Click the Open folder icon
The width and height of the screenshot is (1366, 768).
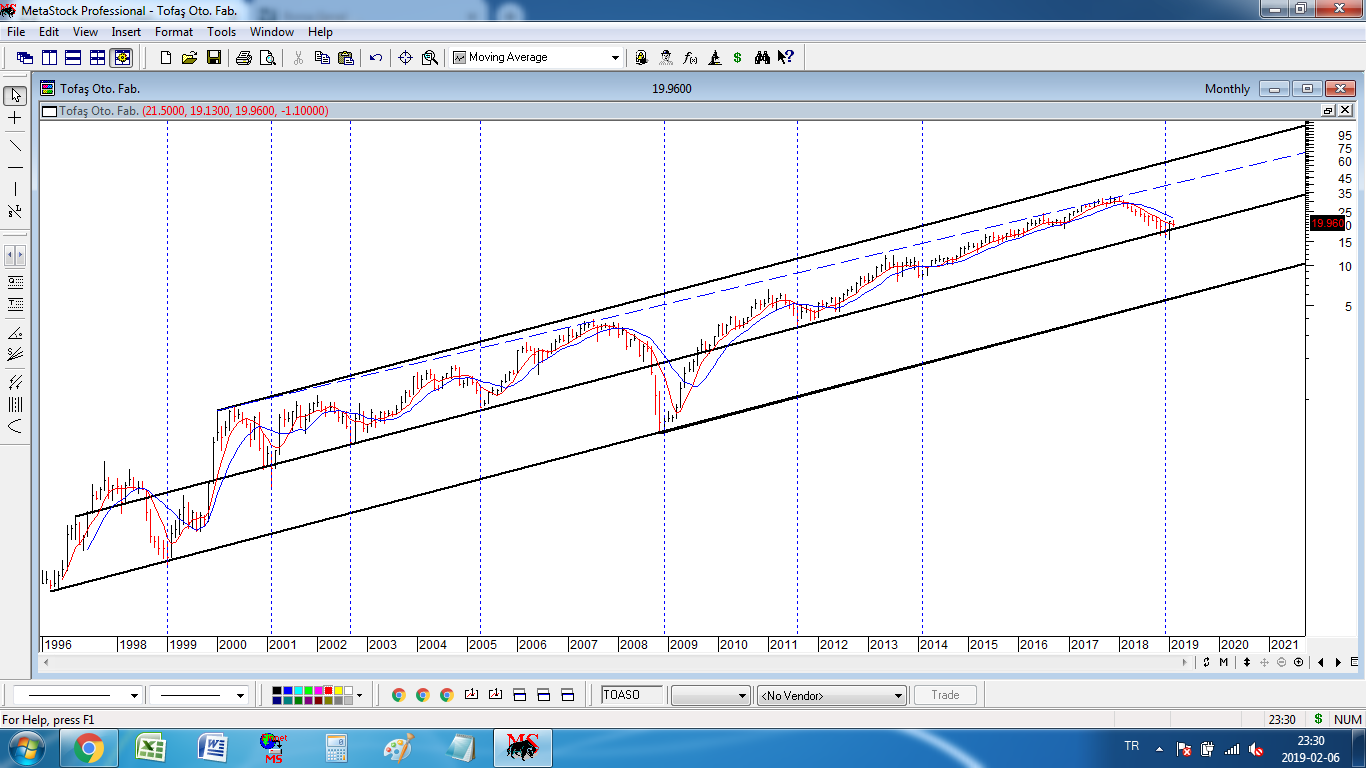pos(190,58)
